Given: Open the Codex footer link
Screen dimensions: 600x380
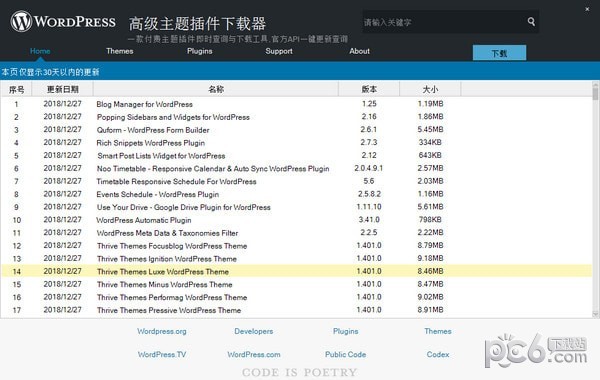Looking at the screenshot, I should 438,355.
